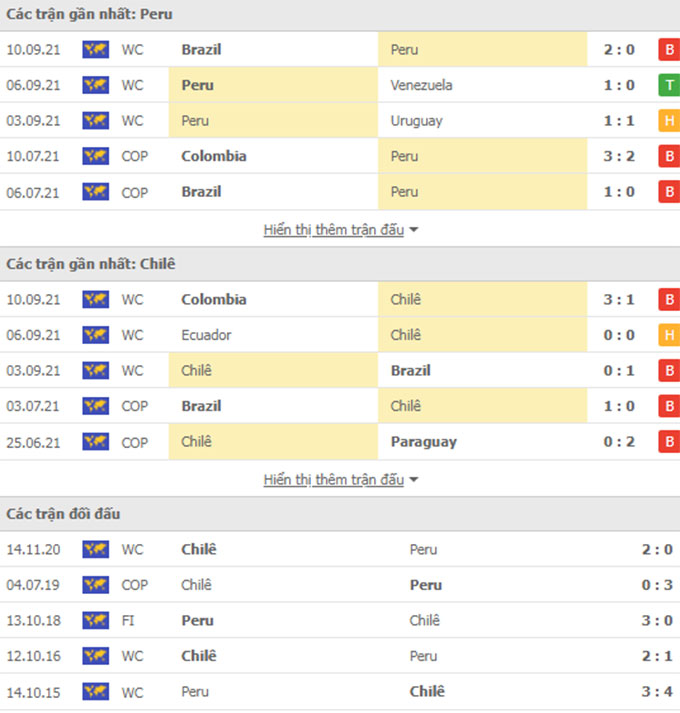Click the flag icon in Colombia–Peru 10.07.21 row
Viewport: 680px width, 713px height.
(96, 156)
